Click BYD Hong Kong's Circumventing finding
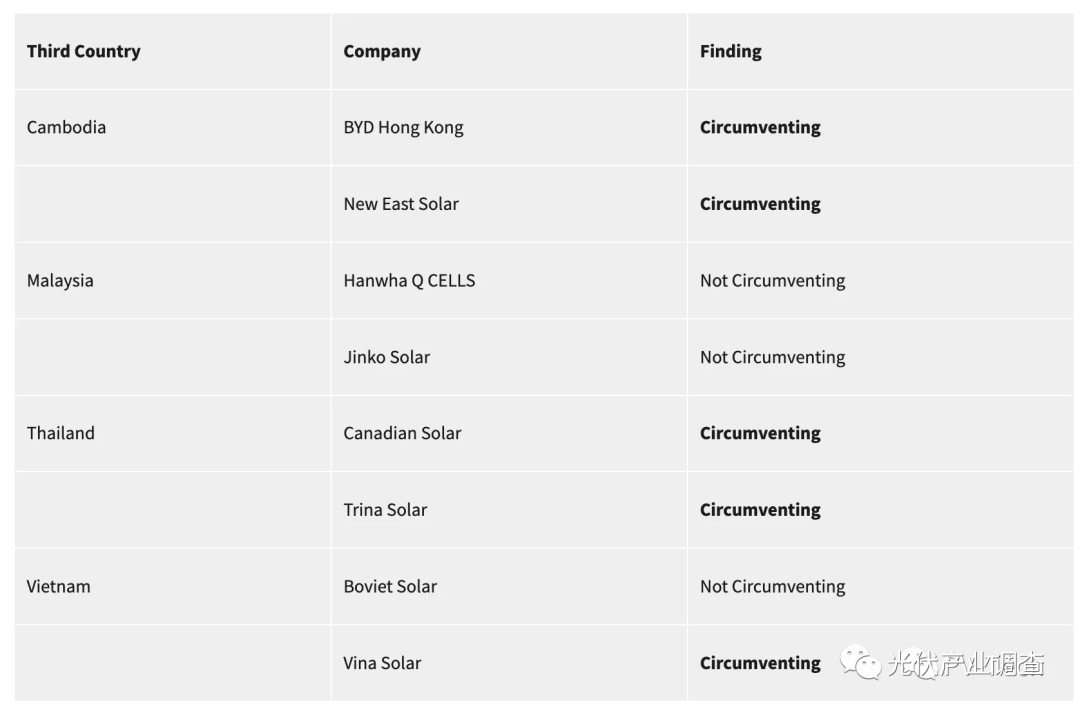This screenshot has height=711, width=1080. (760, 127)
